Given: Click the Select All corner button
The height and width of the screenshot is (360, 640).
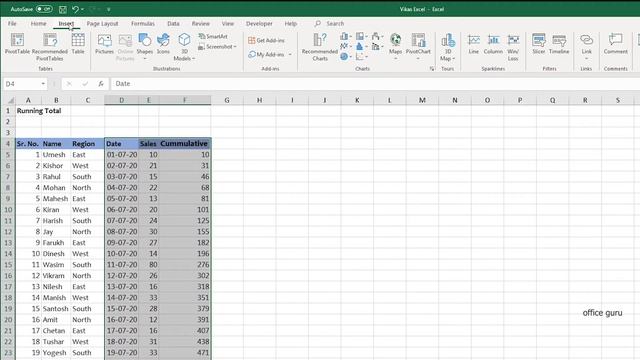Looking at the screenshot, I should [x=10, y=100].
